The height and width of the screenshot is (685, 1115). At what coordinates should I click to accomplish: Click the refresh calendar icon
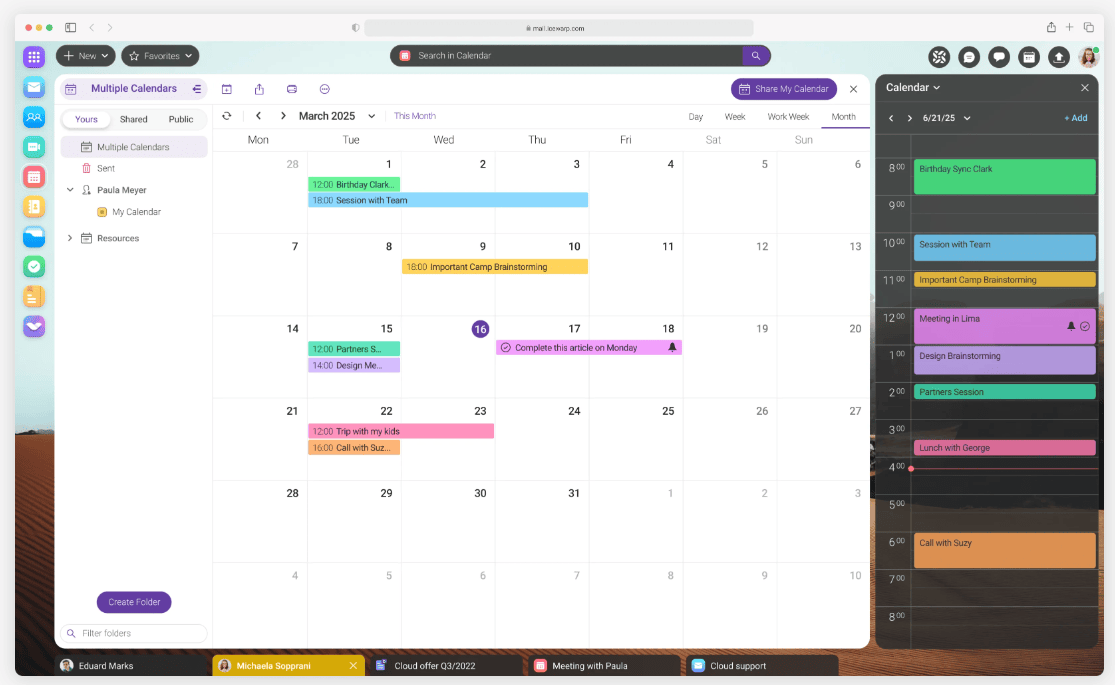(x=227, y=116)
